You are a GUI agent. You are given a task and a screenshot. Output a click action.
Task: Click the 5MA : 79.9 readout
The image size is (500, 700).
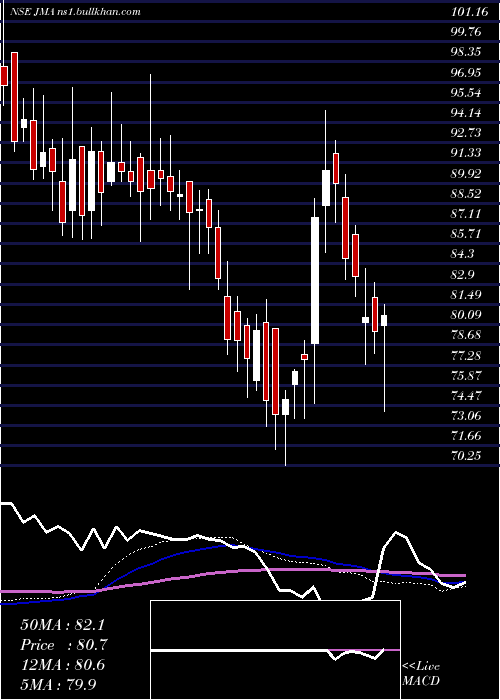[59, 685]
